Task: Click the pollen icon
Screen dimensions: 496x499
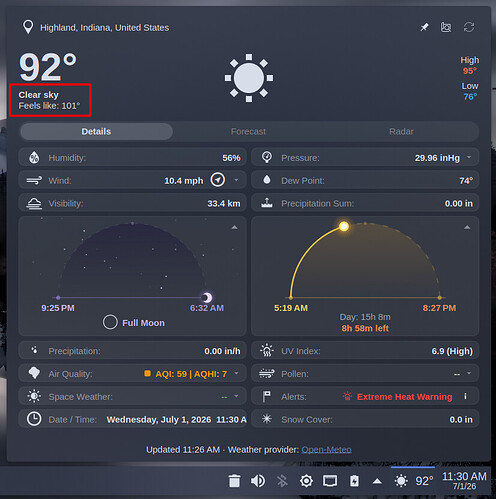Action: [267, 373]
